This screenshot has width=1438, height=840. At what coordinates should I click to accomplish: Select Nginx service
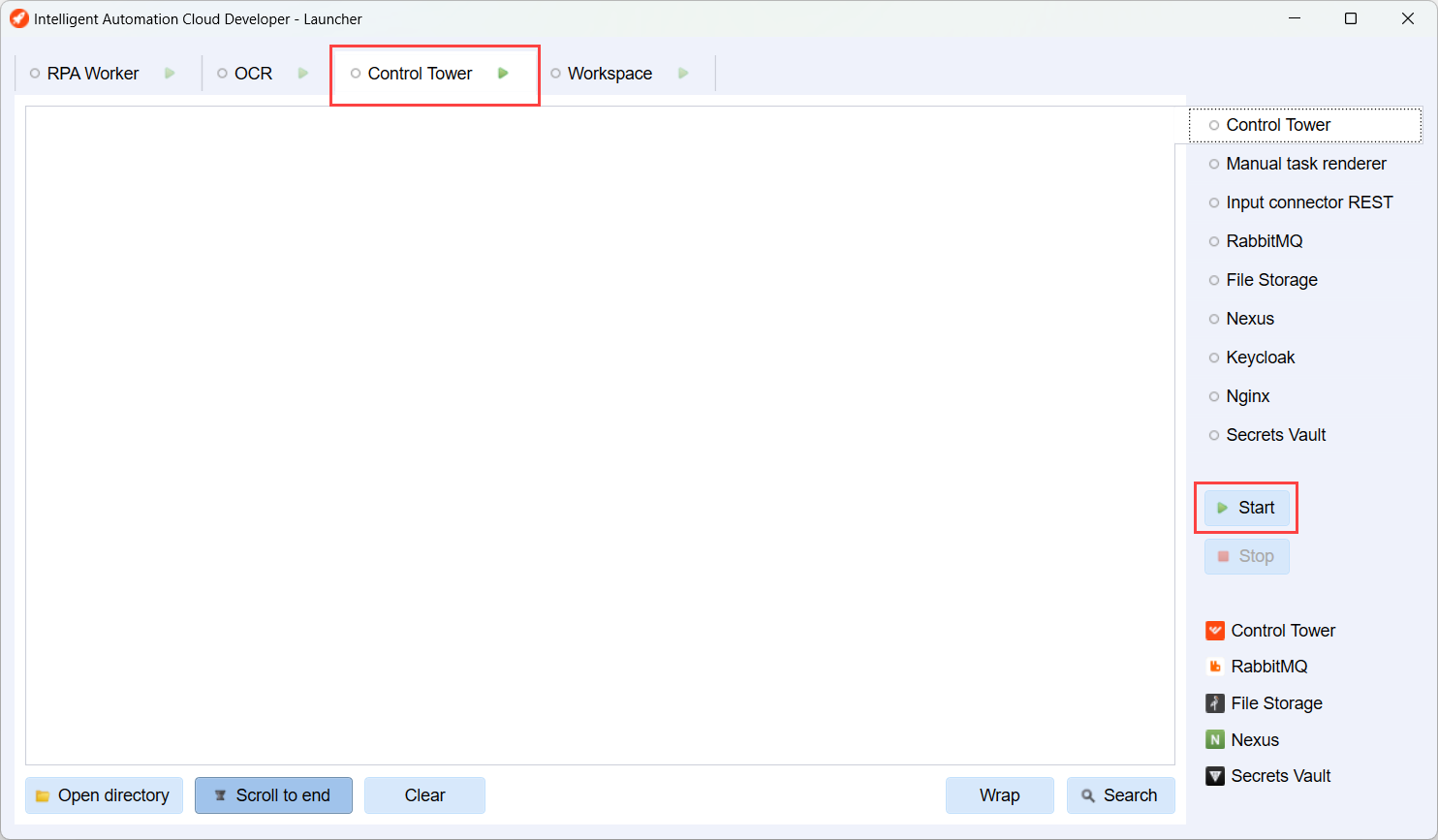(1305, 396)
